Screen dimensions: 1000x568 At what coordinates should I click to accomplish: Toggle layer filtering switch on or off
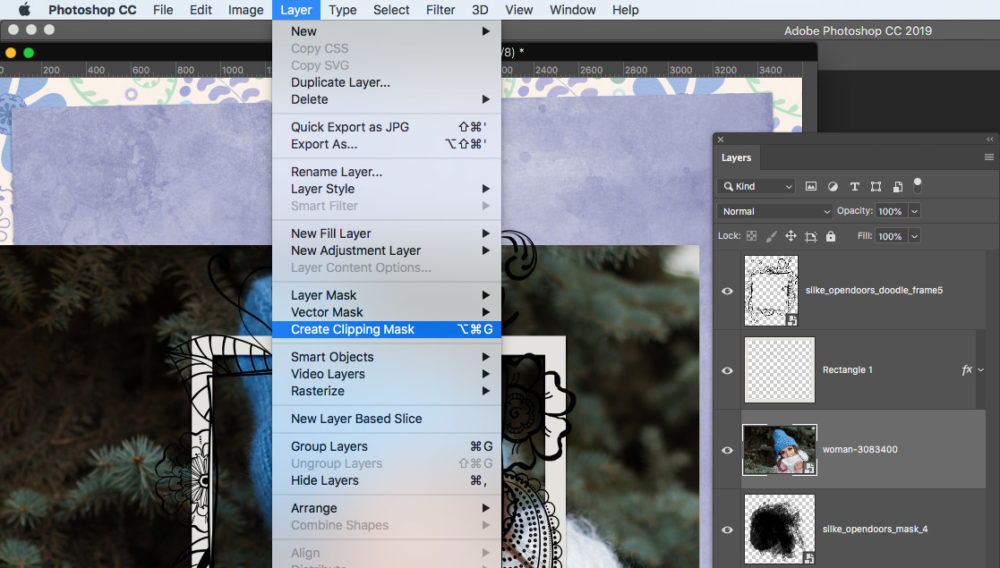[x=917, y=186]
